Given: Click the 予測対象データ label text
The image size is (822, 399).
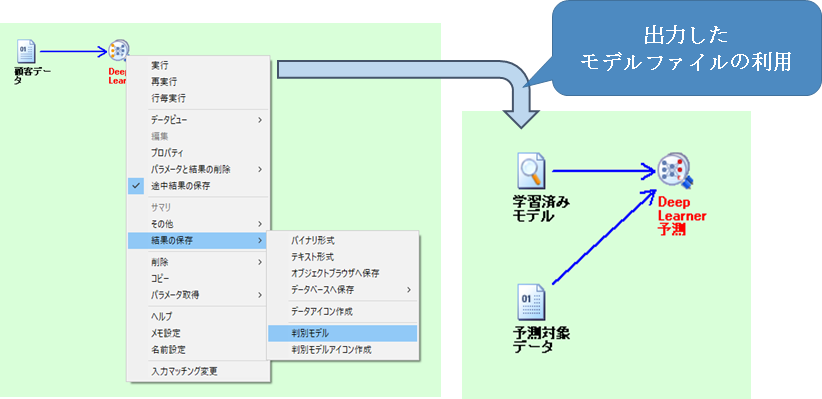Looking at the screenshot, I should [541, 340].
